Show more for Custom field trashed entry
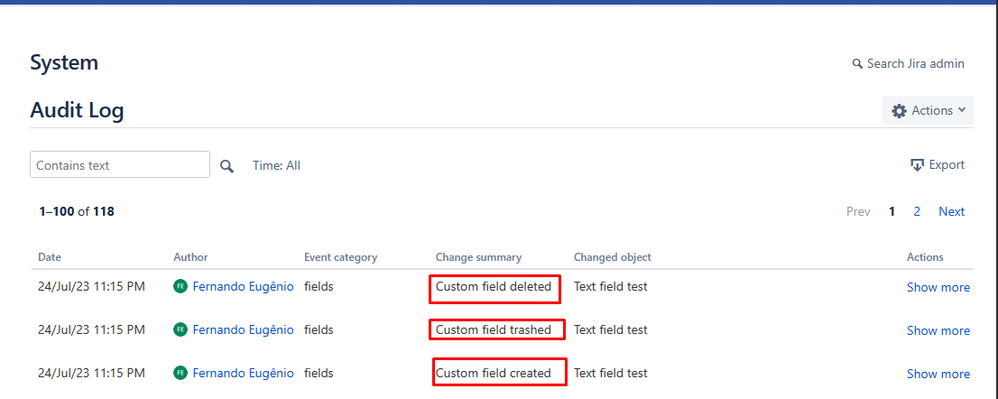998x399 pixels. 938,330
